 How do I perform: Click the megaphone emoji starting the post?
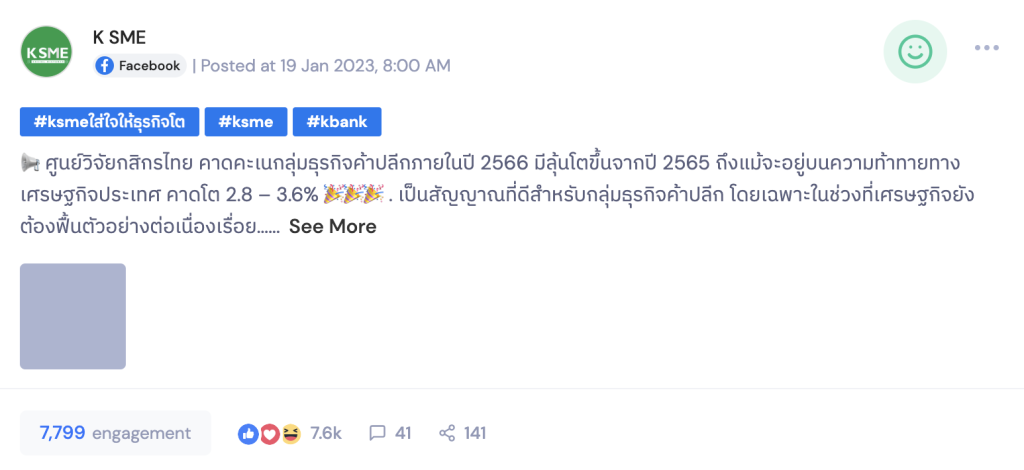(x=28, y=162)
